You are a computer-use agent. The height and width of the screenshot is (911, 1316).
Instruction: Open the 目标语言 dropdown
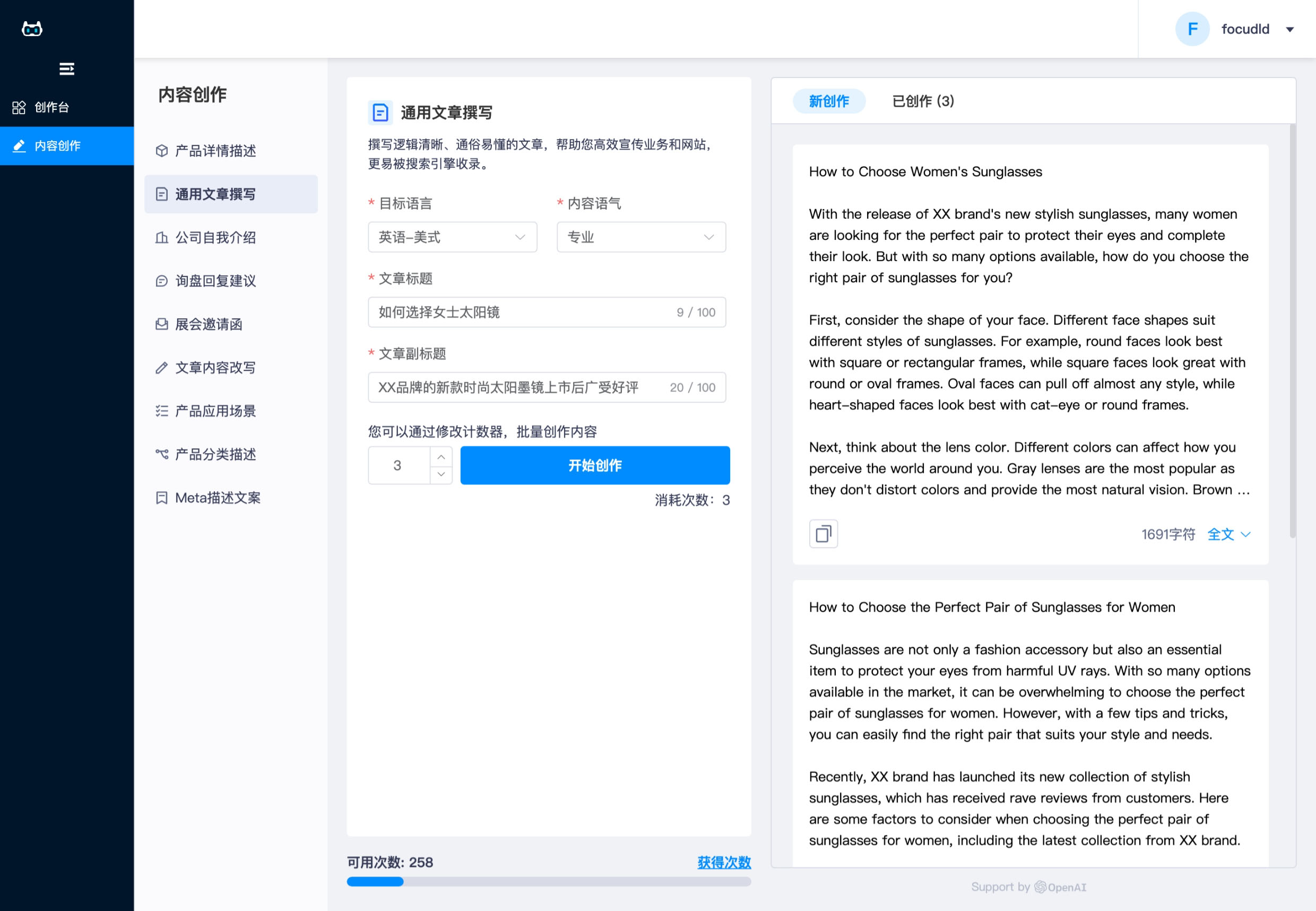coord(452,237)
